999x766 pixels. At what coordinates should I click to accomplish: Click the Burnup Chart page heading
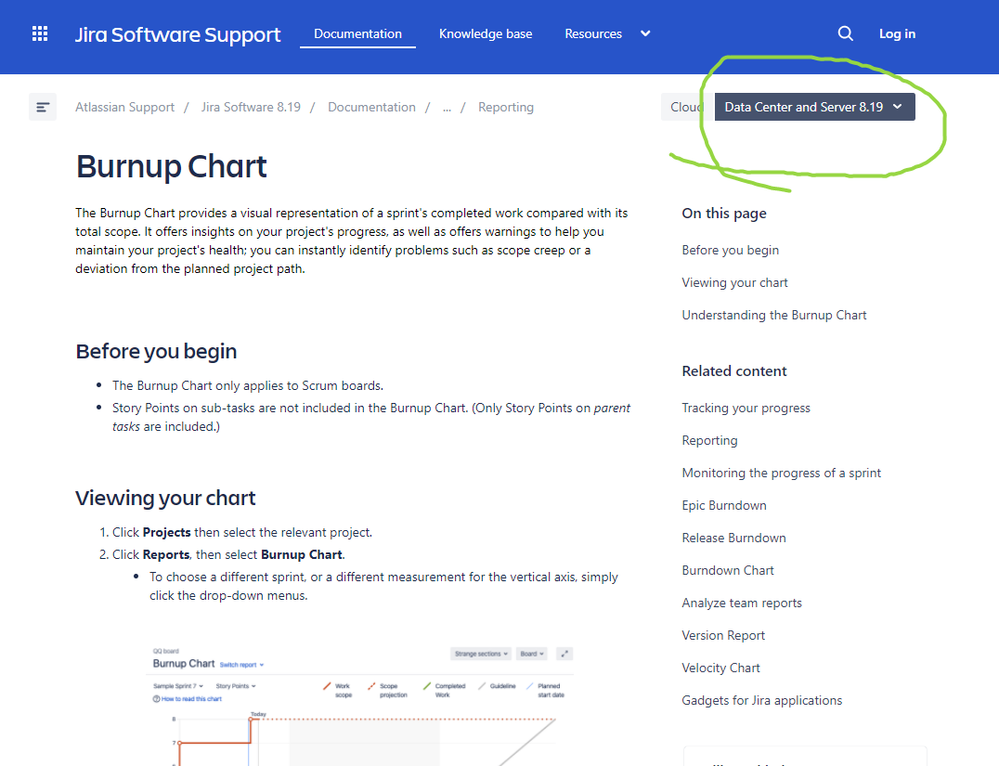[171, 166]
